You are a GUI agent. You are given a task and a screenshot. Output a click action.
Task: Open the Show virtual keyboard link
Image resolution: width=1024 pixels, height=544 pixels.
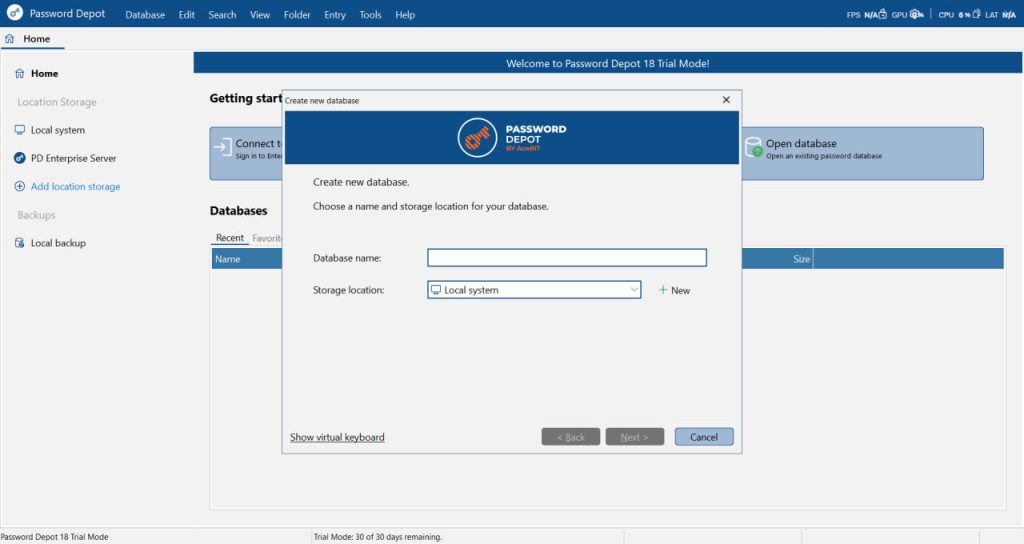(x=337, y=437)
